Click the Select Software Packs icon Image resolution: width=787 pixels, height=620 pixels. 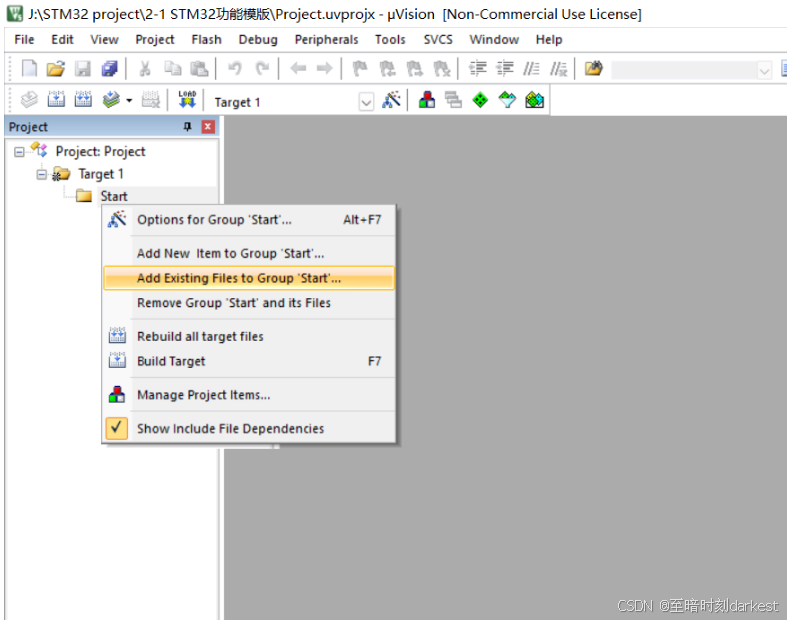point(507,99)
